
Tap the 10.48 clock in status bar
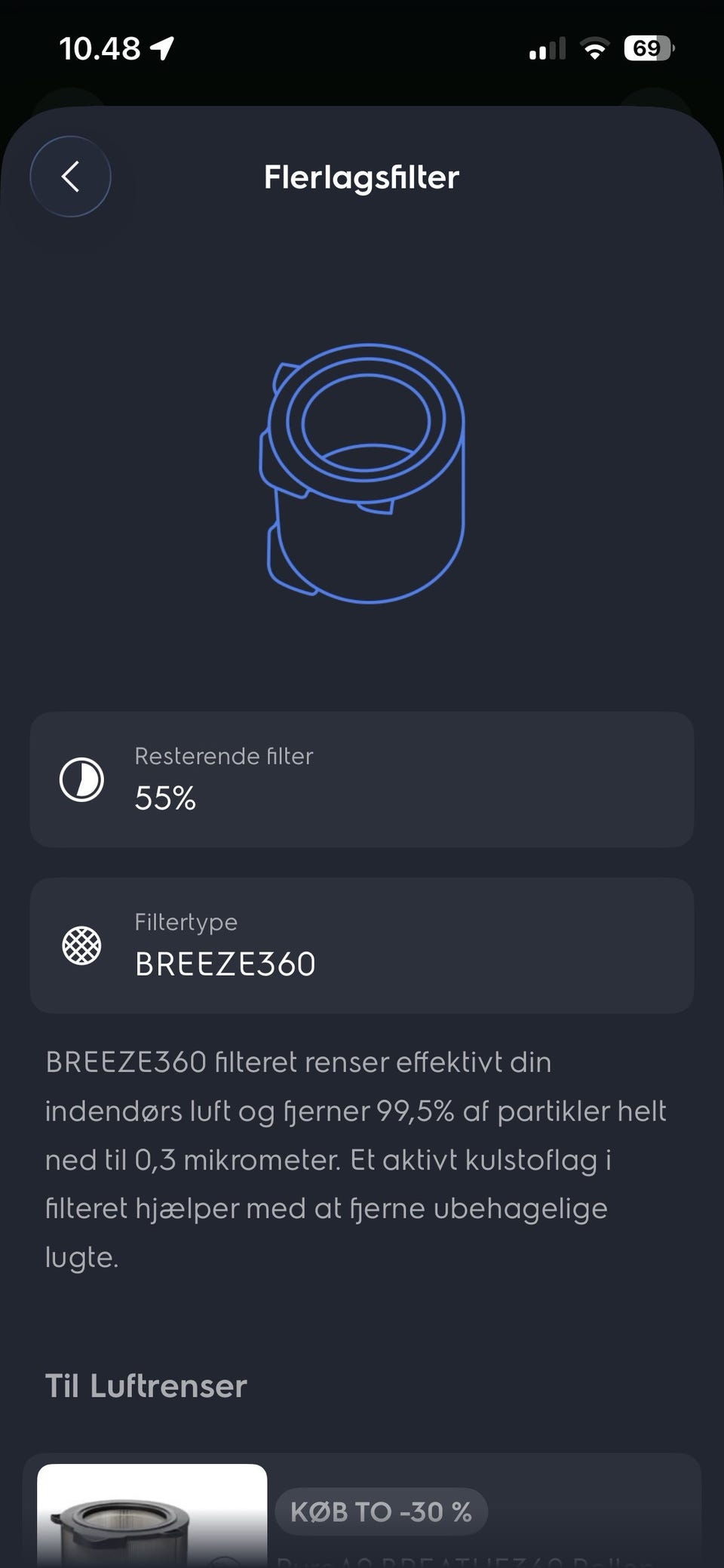click(x=100, y=49)
